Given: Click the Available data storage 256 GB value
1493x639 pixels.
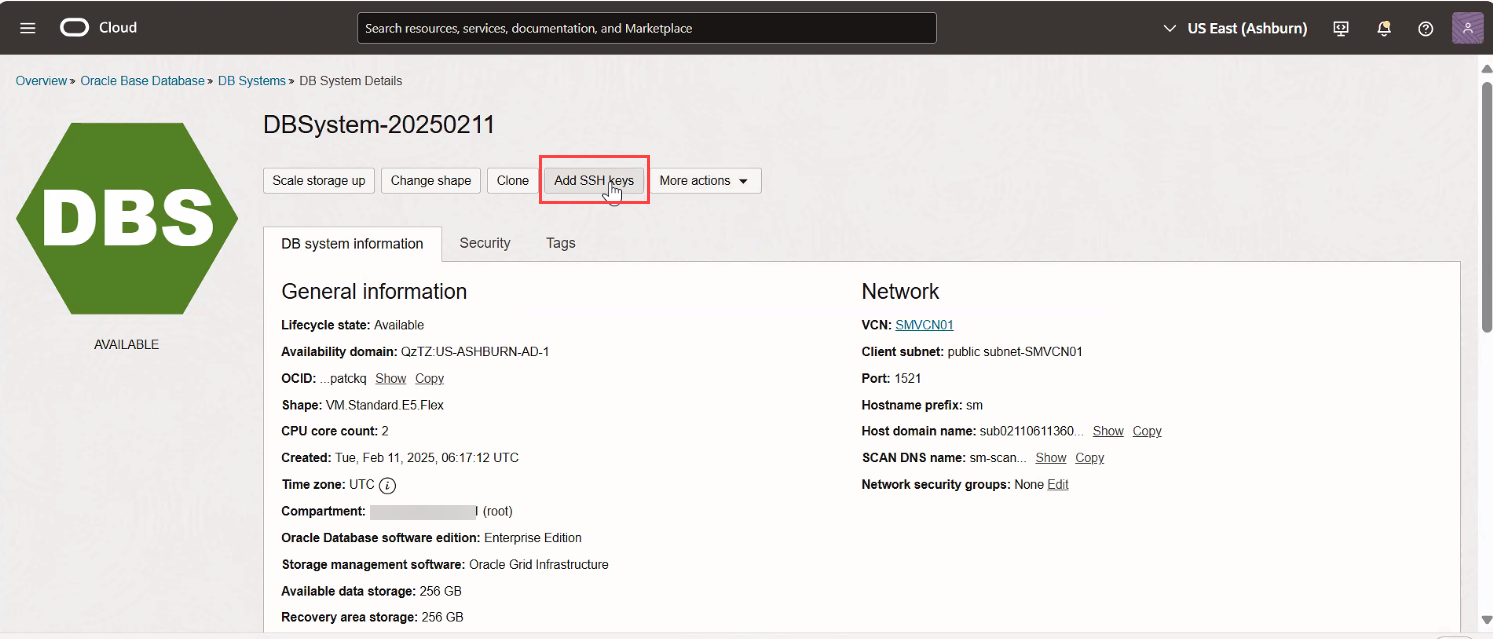Looking at the screenshot, I should coord(441,592).
